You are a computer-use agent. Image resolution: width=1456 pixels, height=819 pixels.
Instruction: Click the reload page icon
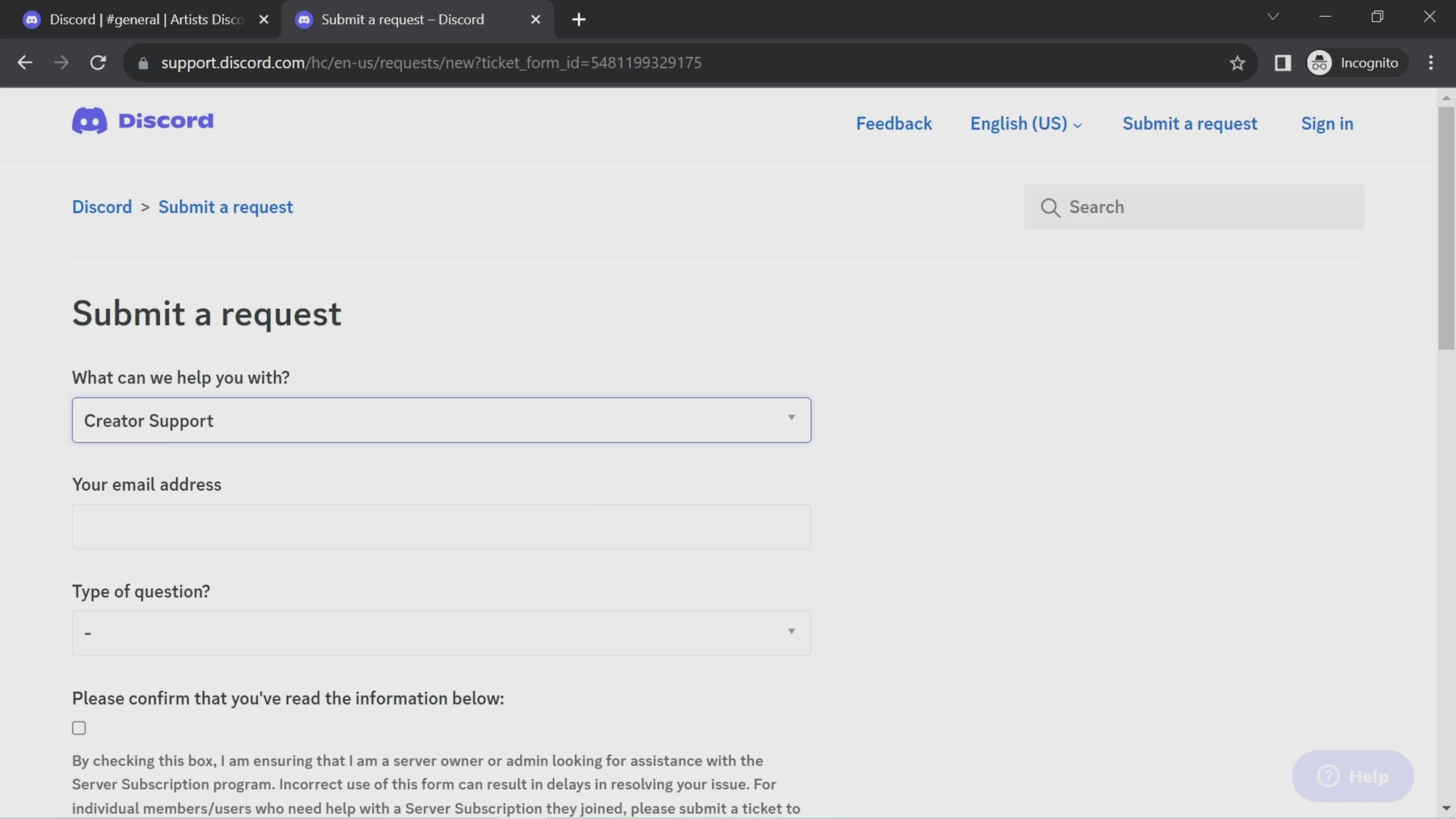pyautogui.click(x=97, y=62)
